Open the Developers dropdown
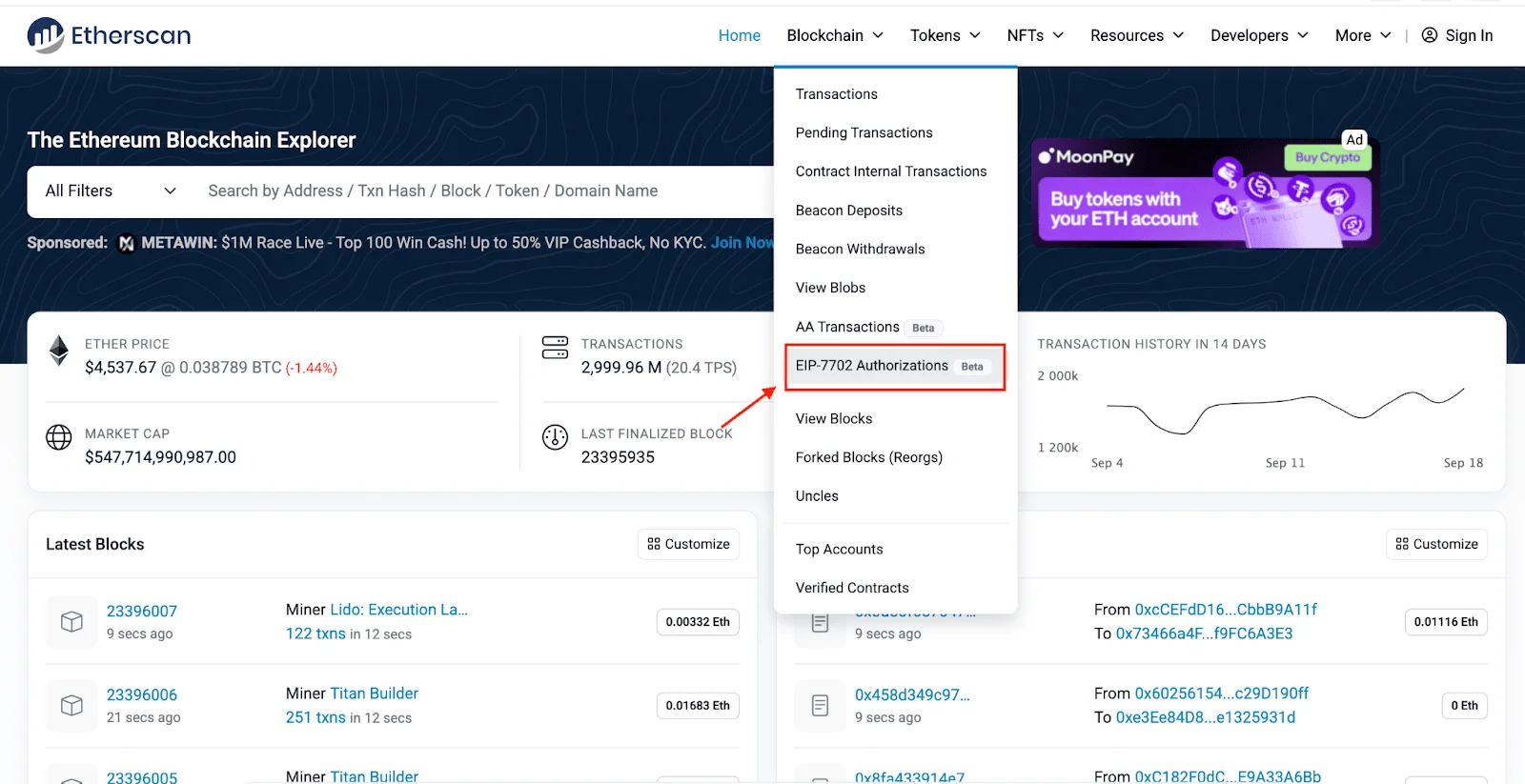The image size is (1525, 784). [1259, 35]
